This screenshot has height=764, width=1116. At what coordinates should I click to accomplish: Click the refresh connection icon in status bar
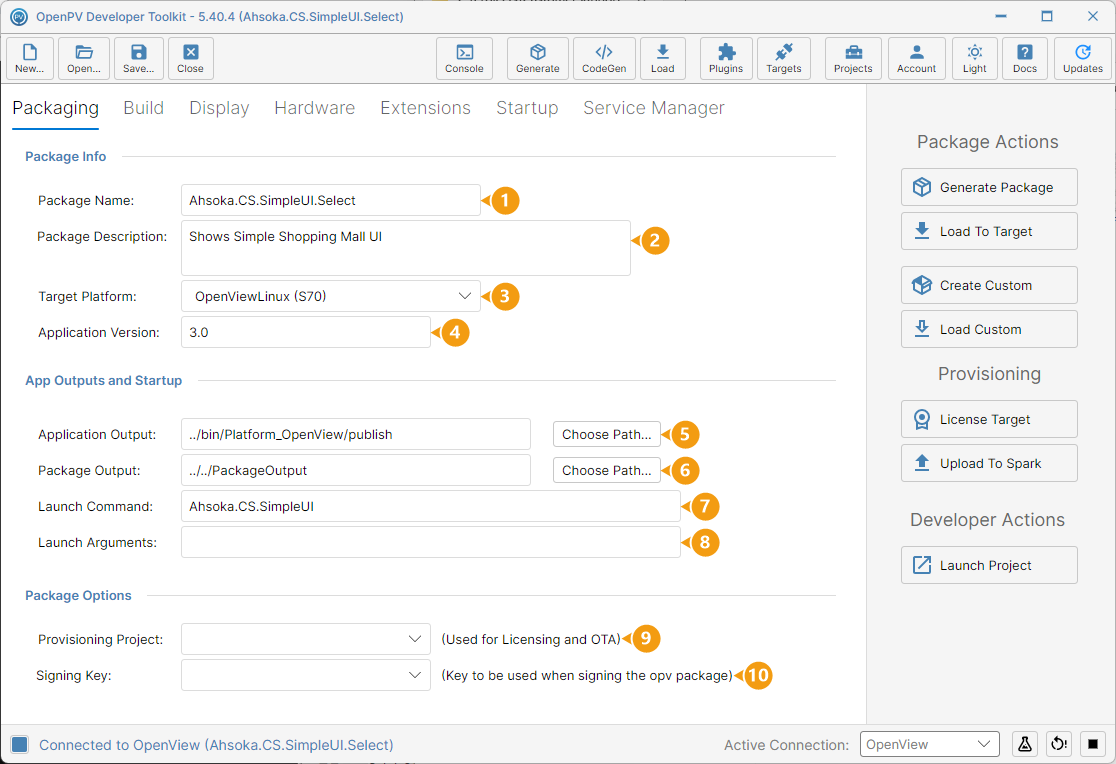tap(1059, 744)
